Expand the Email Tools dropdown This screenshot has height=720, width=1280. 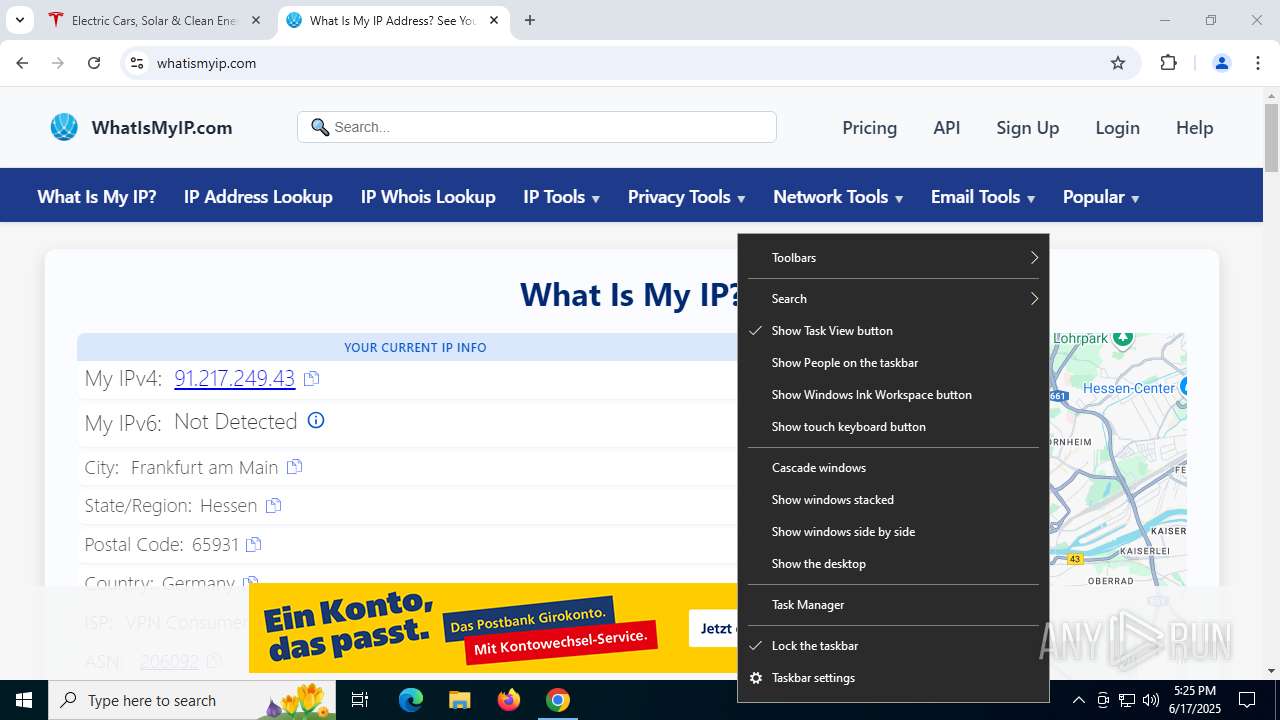tap(983, 197)
